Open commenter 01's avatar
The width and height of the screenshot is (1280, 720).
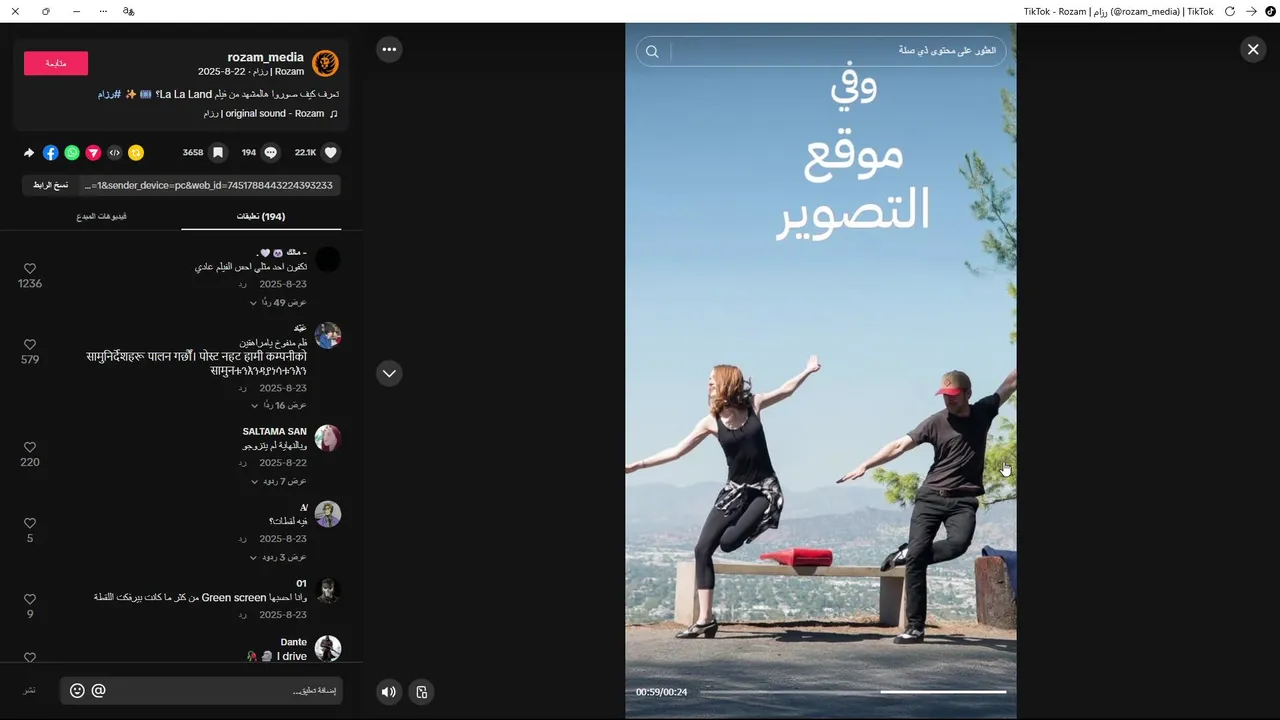(328, 590)
